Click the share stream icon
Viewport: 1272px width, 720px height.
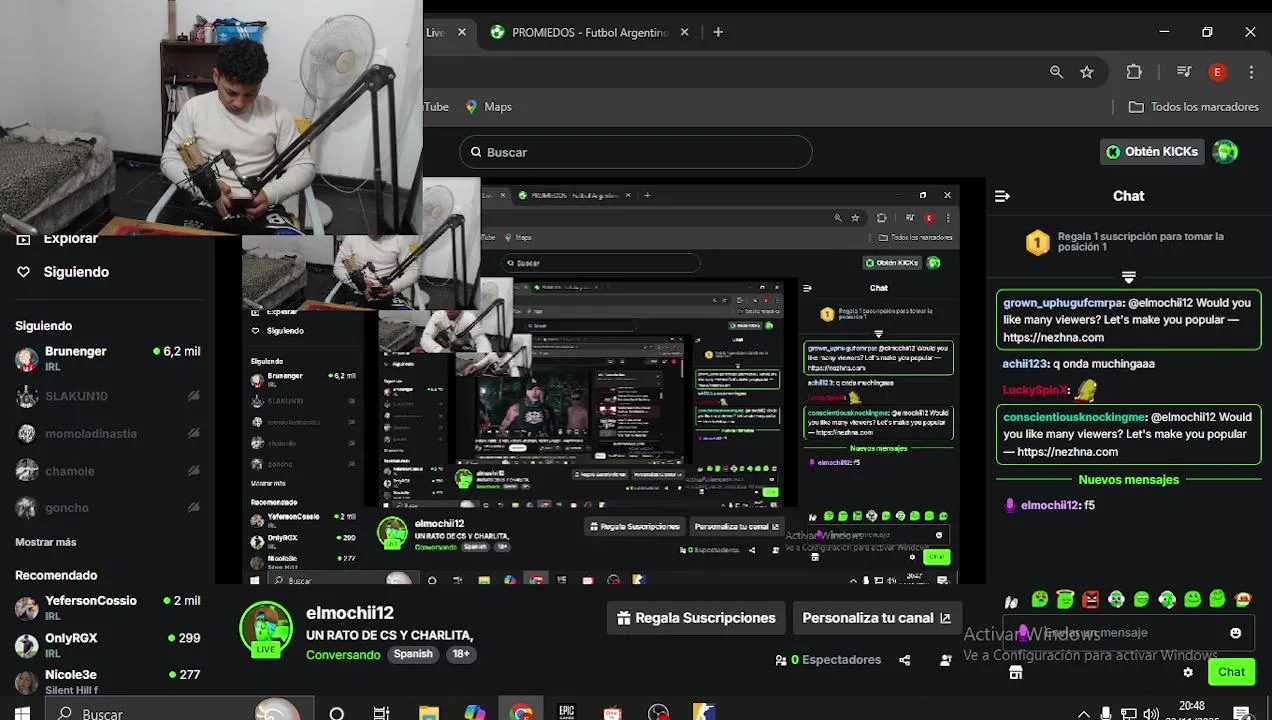[x=904, y=660]
